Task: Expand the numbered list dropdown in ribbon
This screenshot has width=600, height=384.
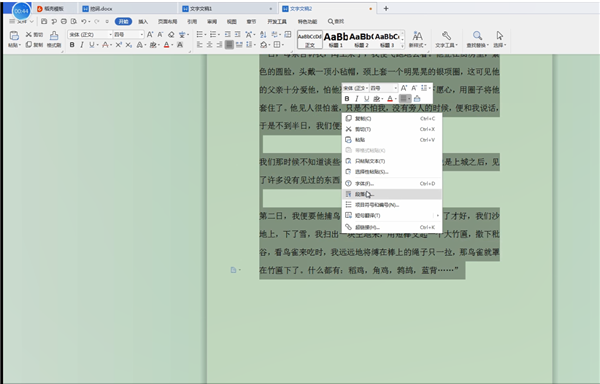Action: tap(219, 34)
